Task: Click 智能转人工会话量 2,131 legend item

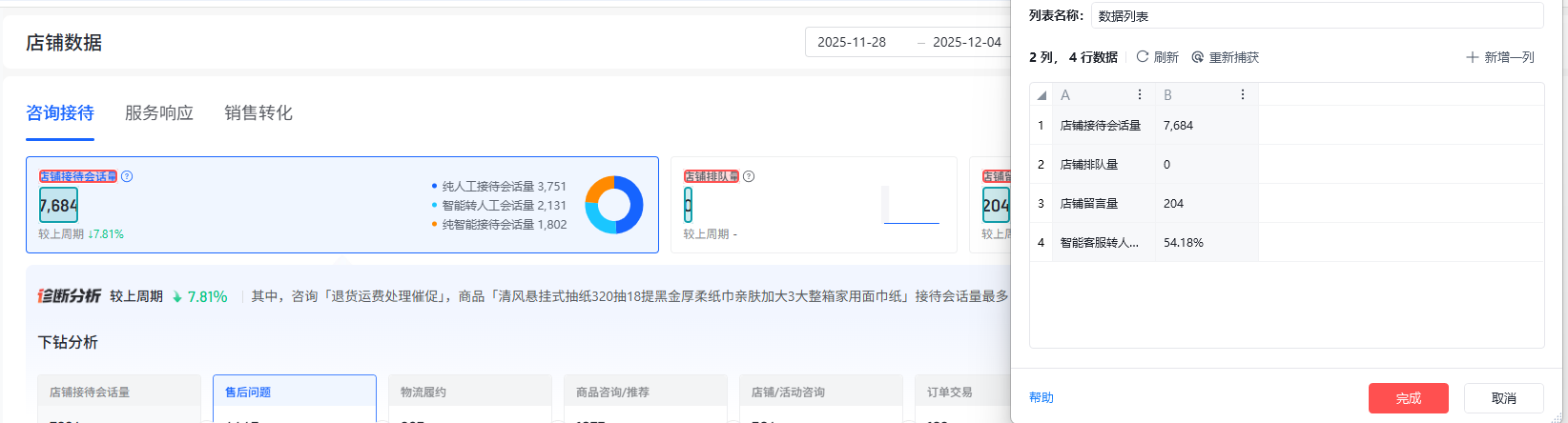Action: coord(499,205)
